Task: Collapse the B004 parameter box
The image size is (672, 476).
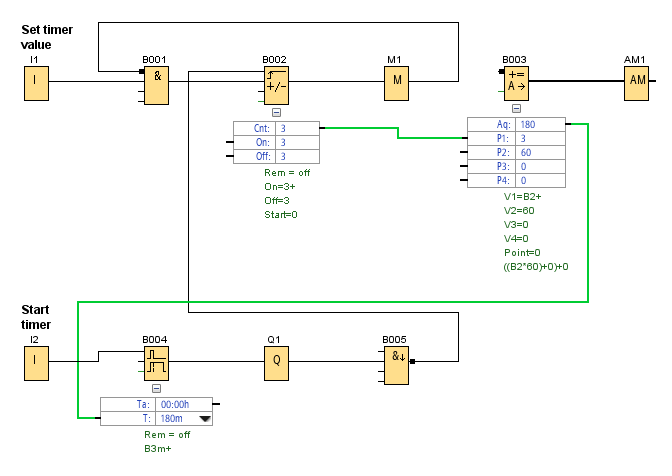Action: [x=156, y=389]
